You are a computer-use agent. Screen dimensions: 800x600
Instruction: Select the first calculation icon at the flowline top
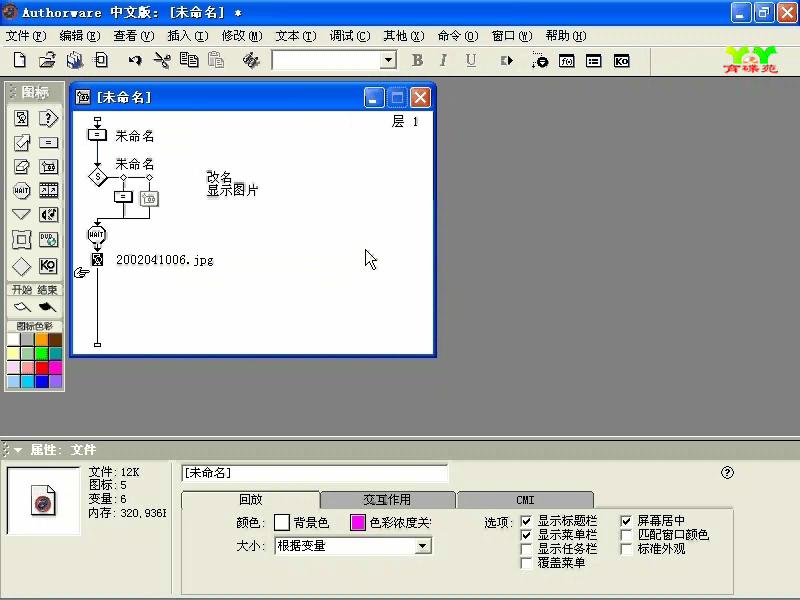[x=97, y=135]
